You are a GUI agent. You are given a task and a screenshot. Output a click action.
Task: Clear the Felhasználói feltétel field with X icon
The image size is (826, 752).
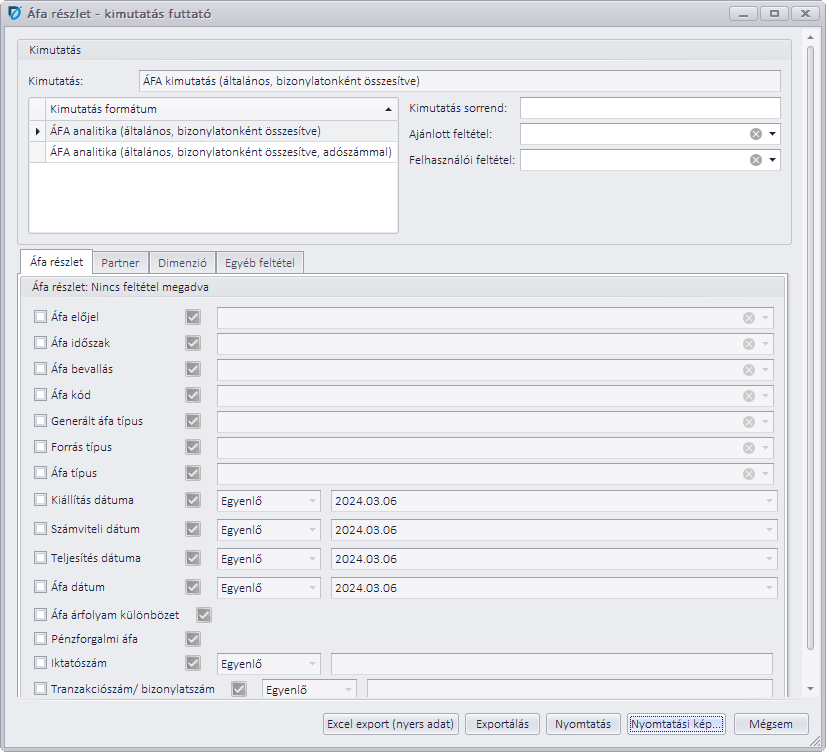tap(756, 160)
